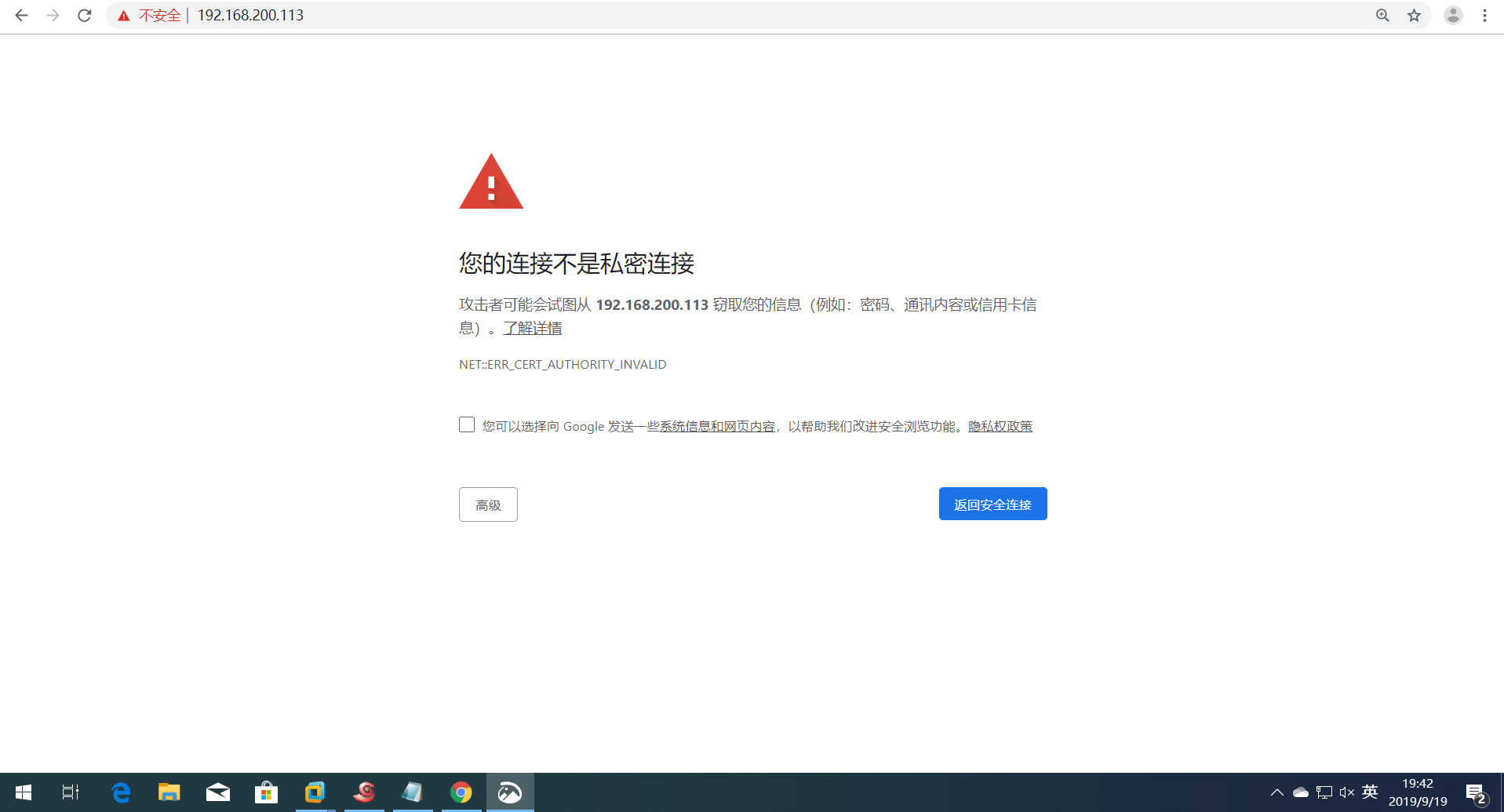Switch to the VMware taskbar icon

[315, 792]
